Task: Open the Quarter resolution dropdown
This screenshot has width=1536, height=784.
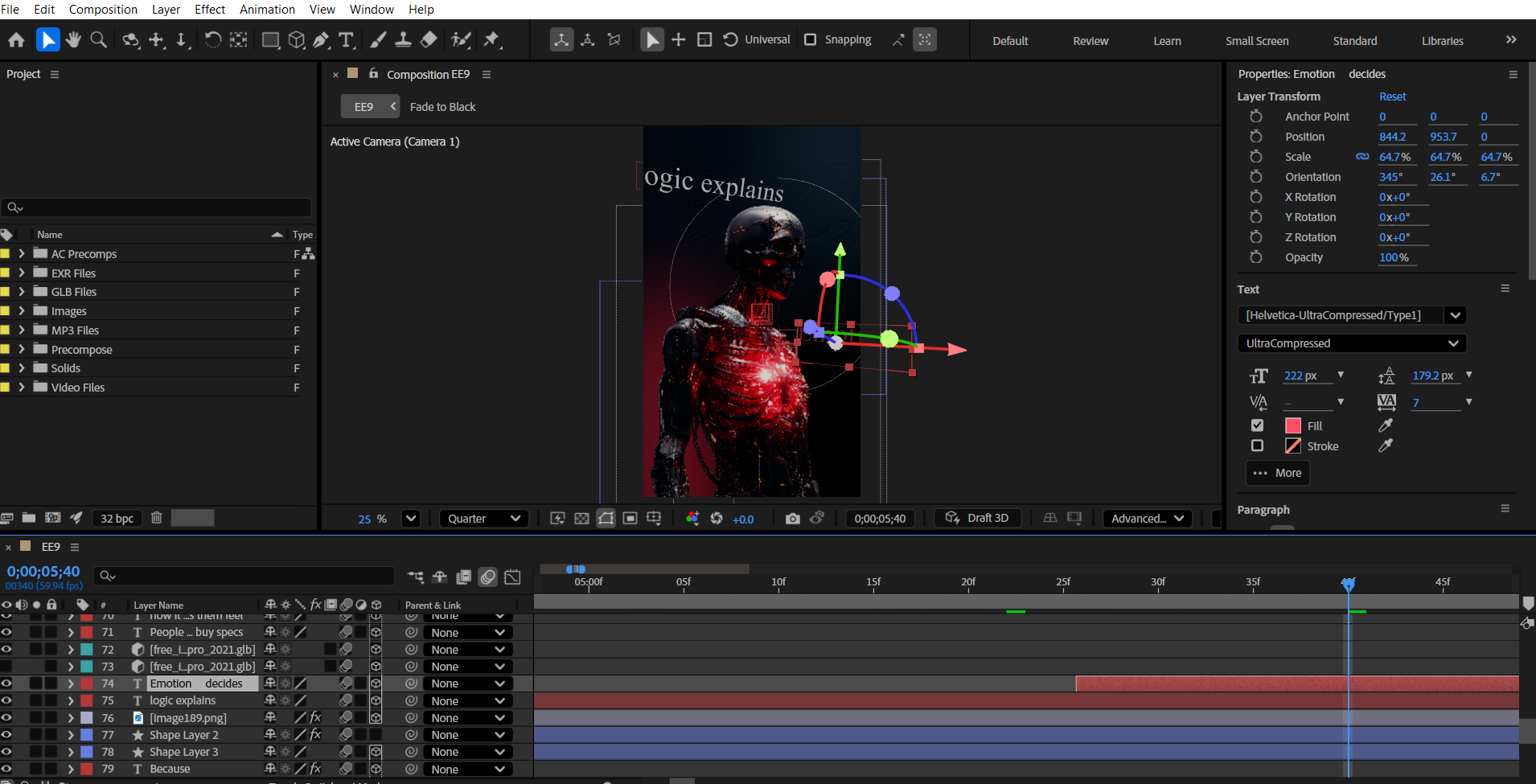Action: click(x=484, y=519)
